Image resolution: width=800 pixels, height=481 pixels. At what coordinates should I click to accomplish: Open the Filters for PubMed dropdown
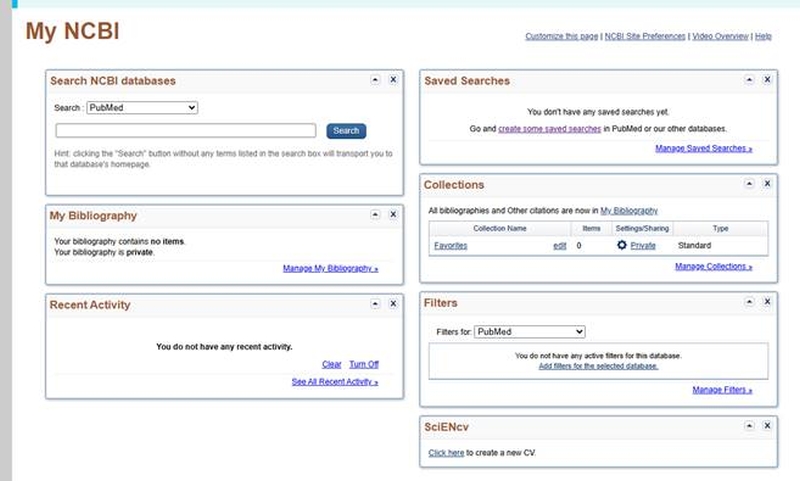[x=530, y=332]
